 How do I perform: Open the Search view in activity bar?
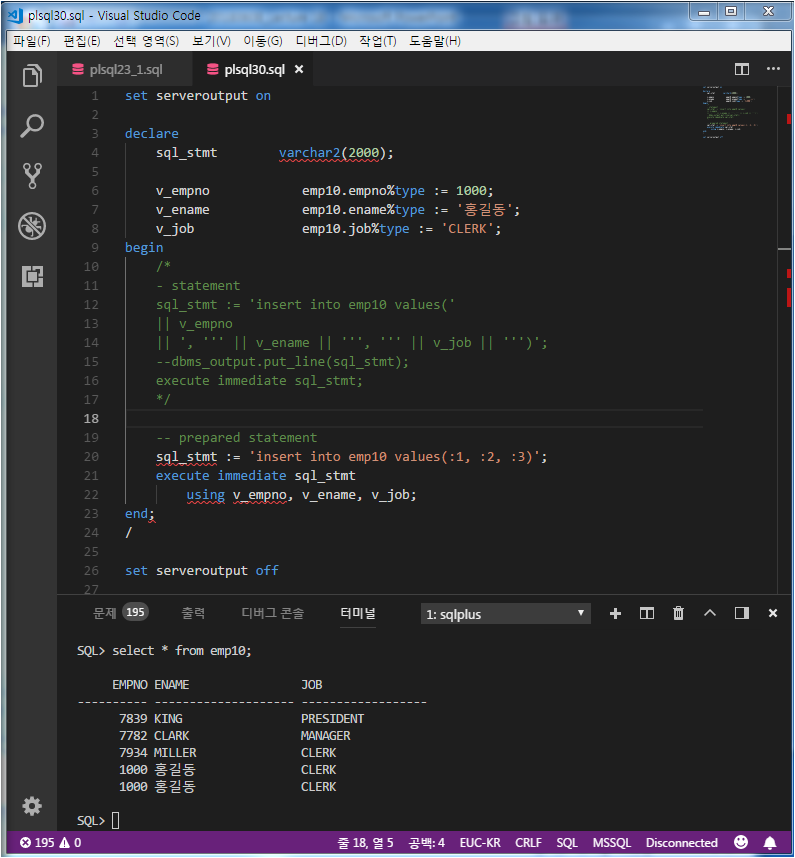pyautogui.click(x=32, y=126)
